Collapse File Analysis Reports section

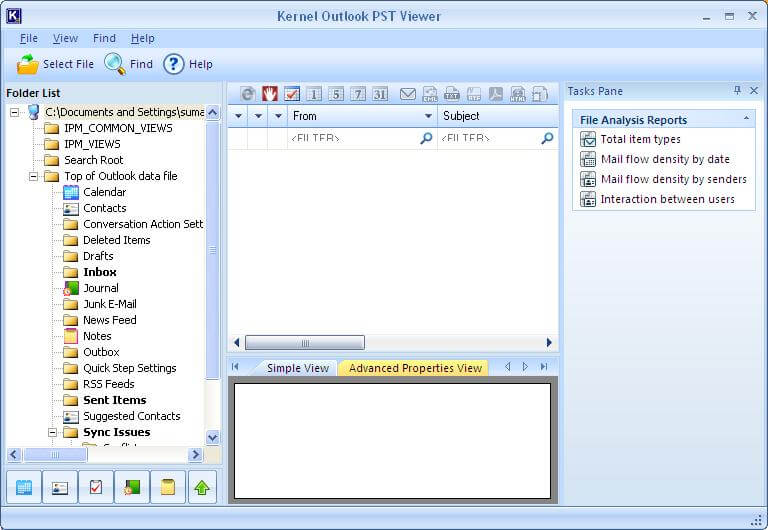pyautogui.click(x=746, y=119)
